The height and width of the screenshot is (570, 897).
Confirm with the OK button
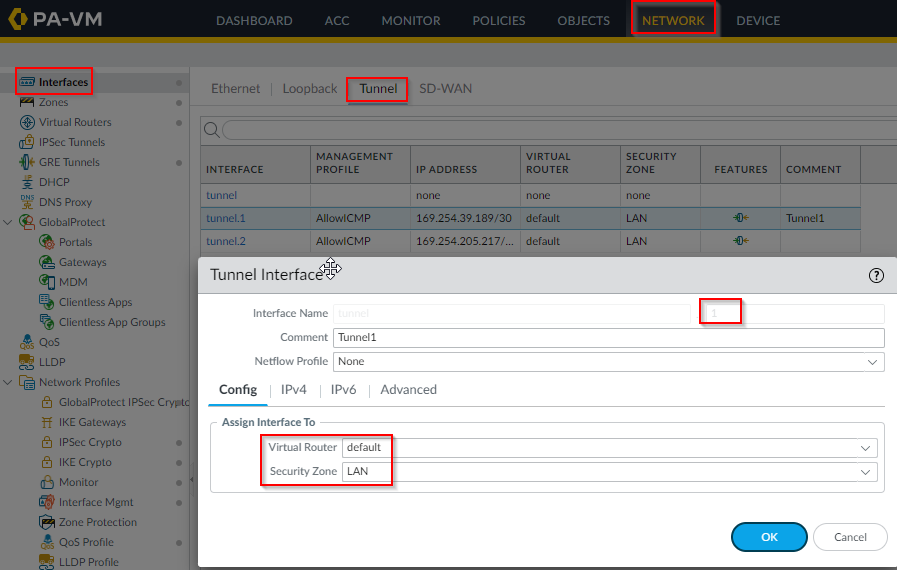(x=769, y=537)
